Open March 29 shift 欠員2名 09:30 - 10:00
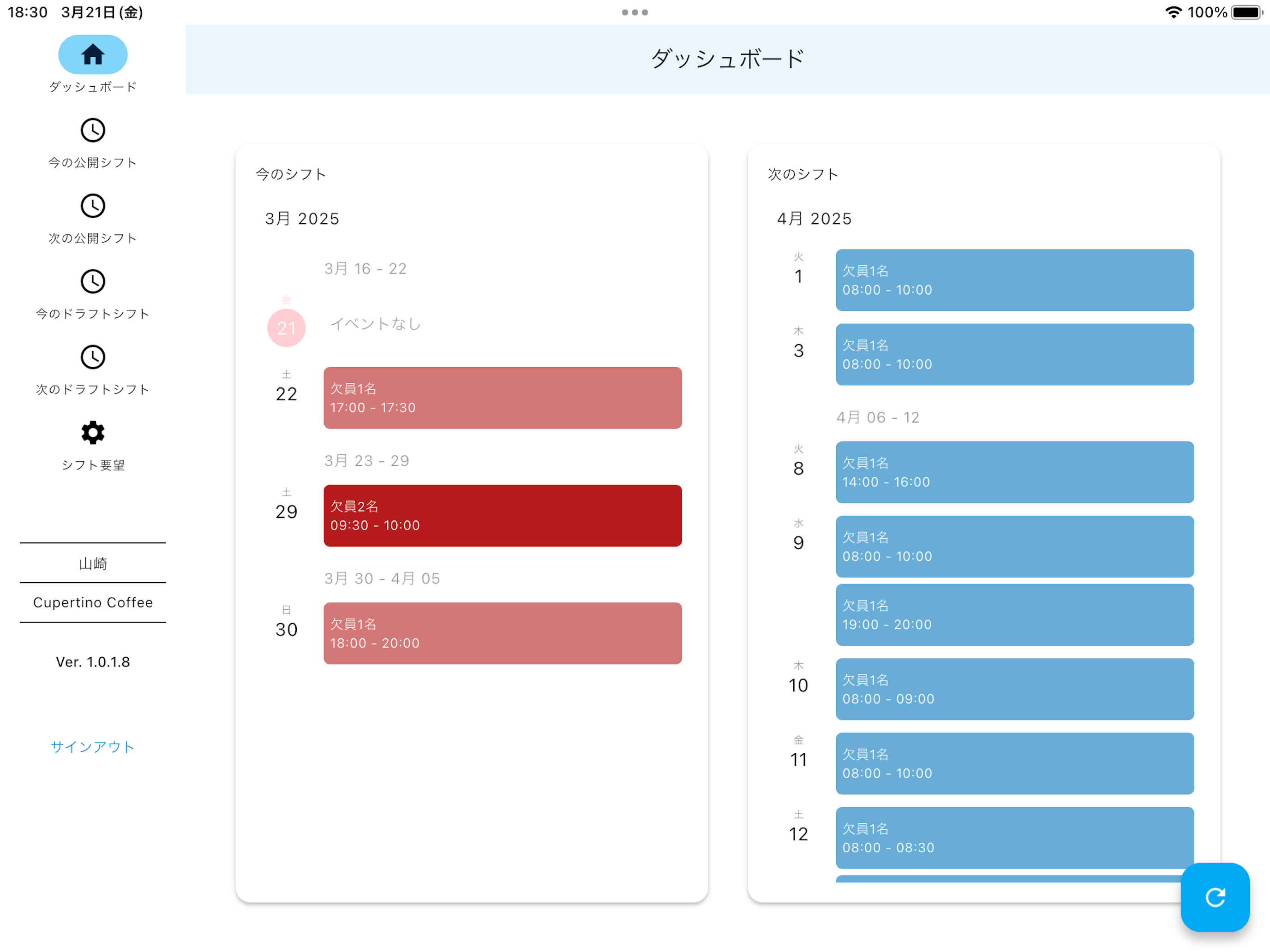This screenshot has height=952, width=1270. [503, 515]
